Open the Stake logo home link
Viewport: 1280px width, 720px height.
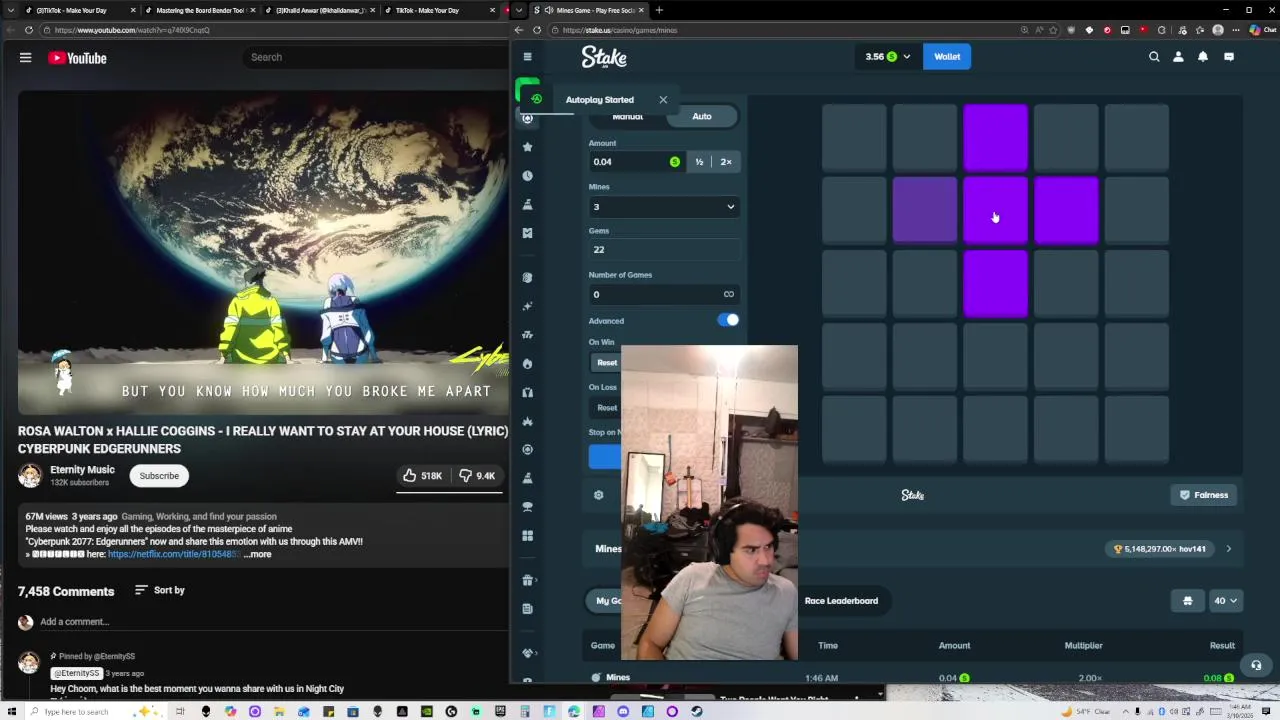pos(604,57)
